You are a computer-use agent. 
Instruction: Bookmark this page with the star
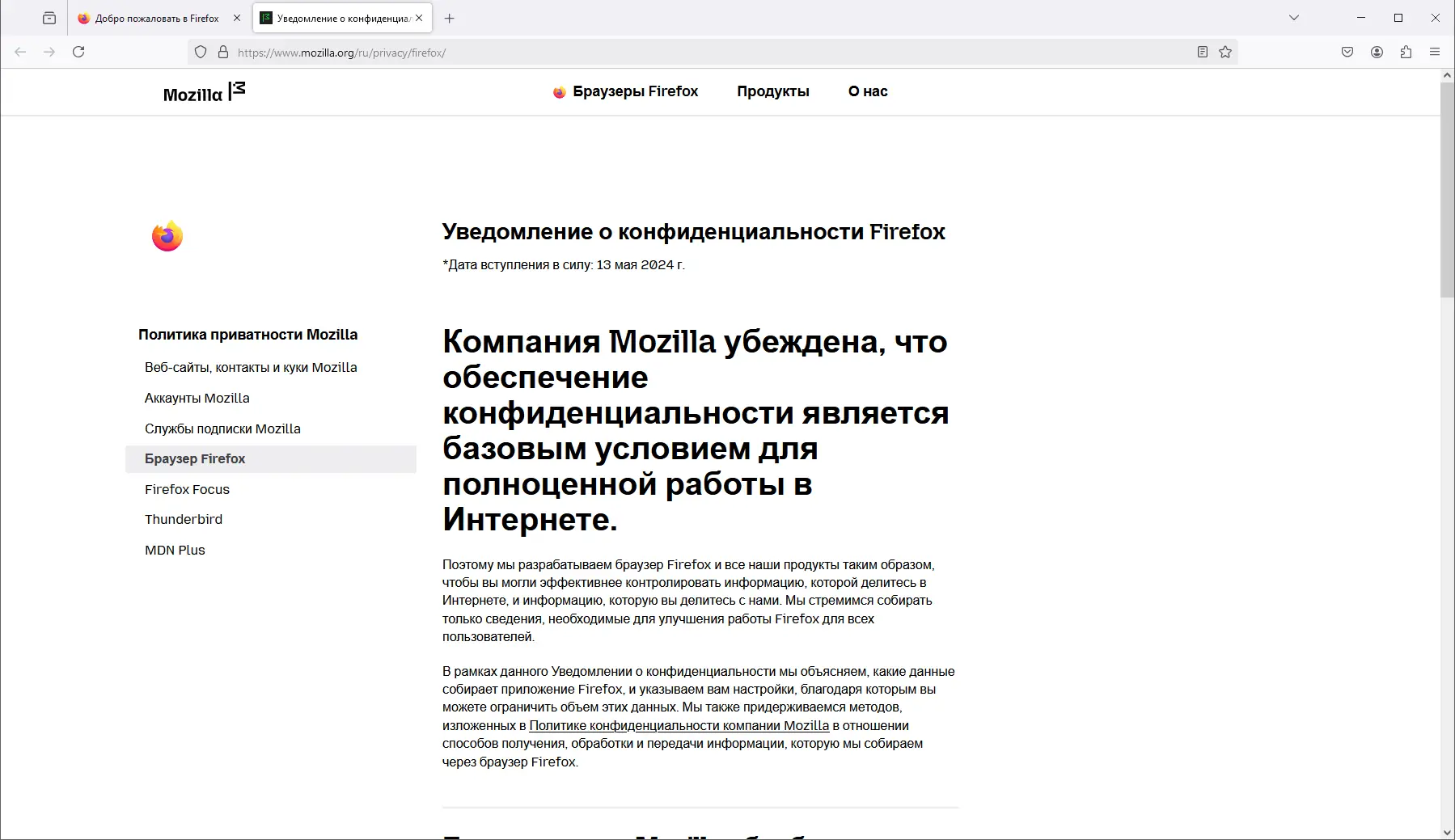[x=1224, y=51]
